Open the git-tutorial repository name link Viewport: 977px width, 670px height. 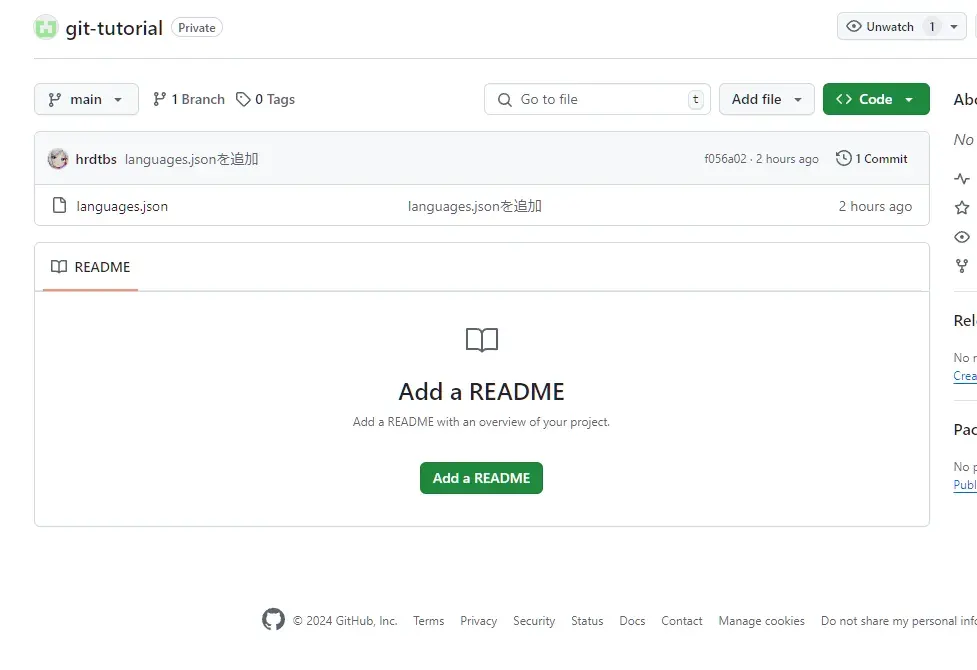pos(114,28)
